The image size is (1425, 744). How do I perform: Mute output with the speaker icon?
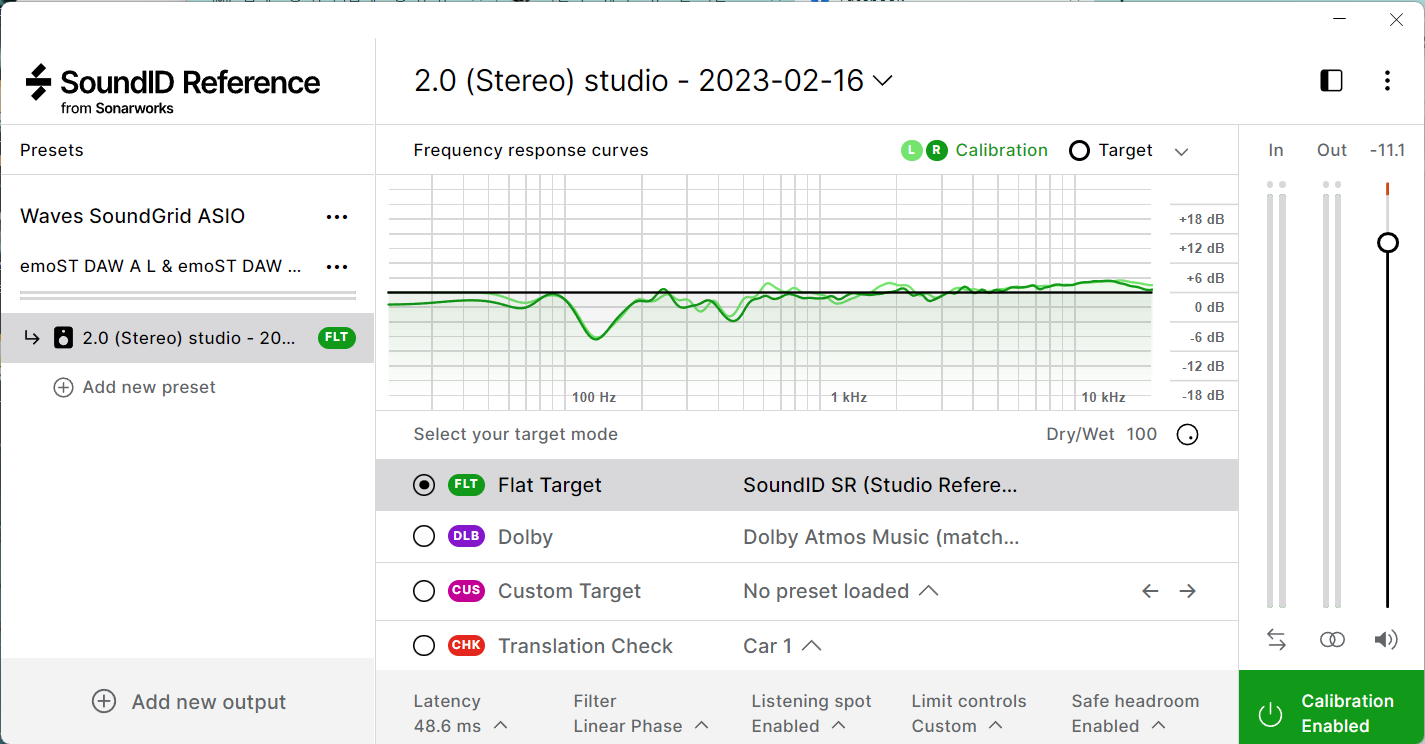1386,640
